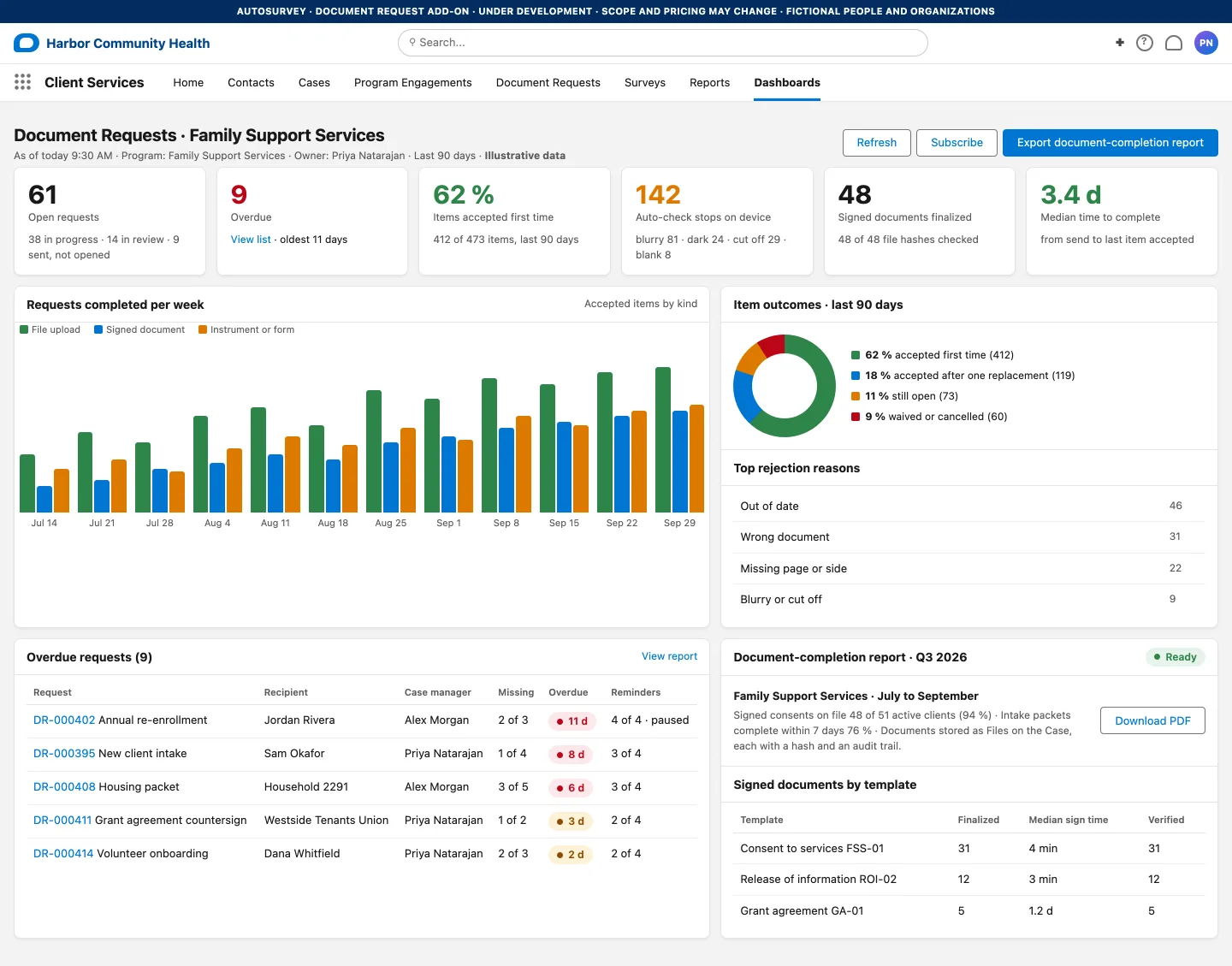
Task: Open request DR-000414
Action: [63, 854]
